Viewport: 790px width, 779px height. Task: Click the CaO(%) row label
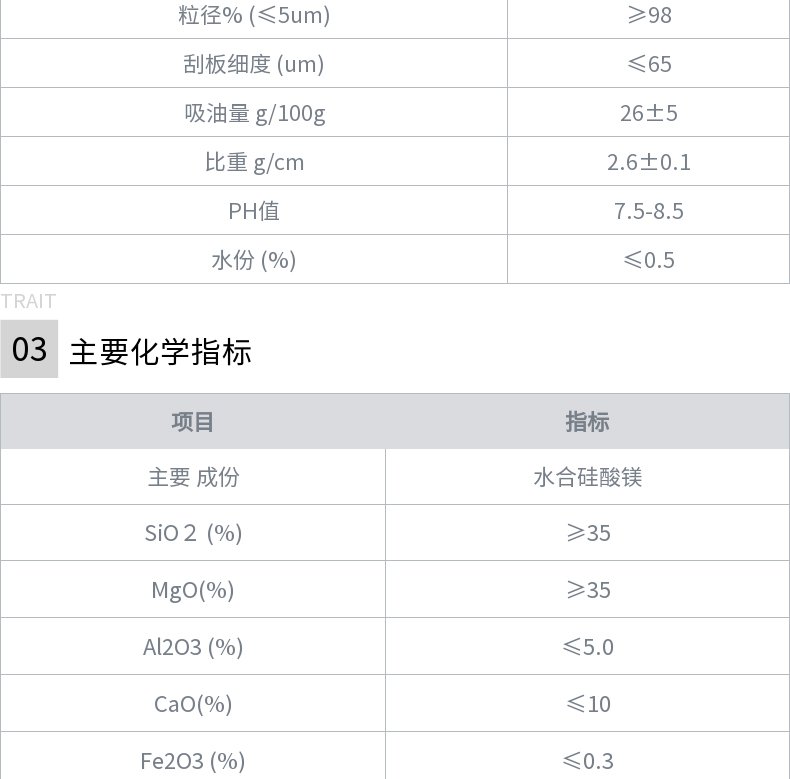[193, 703]
